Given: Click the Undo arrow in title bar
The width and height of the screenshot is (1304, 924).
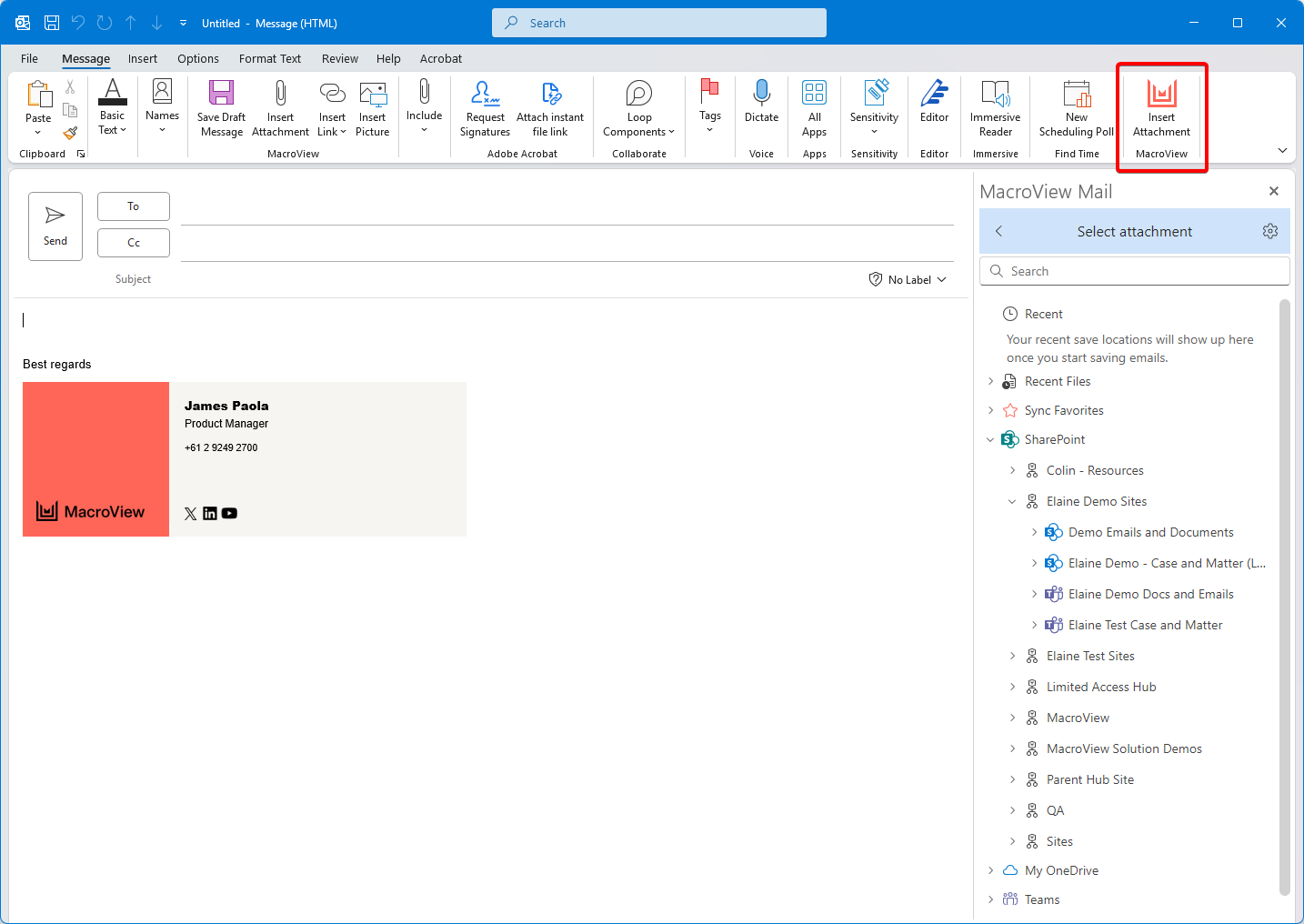Looking at the screenshot, I should 78,23.
